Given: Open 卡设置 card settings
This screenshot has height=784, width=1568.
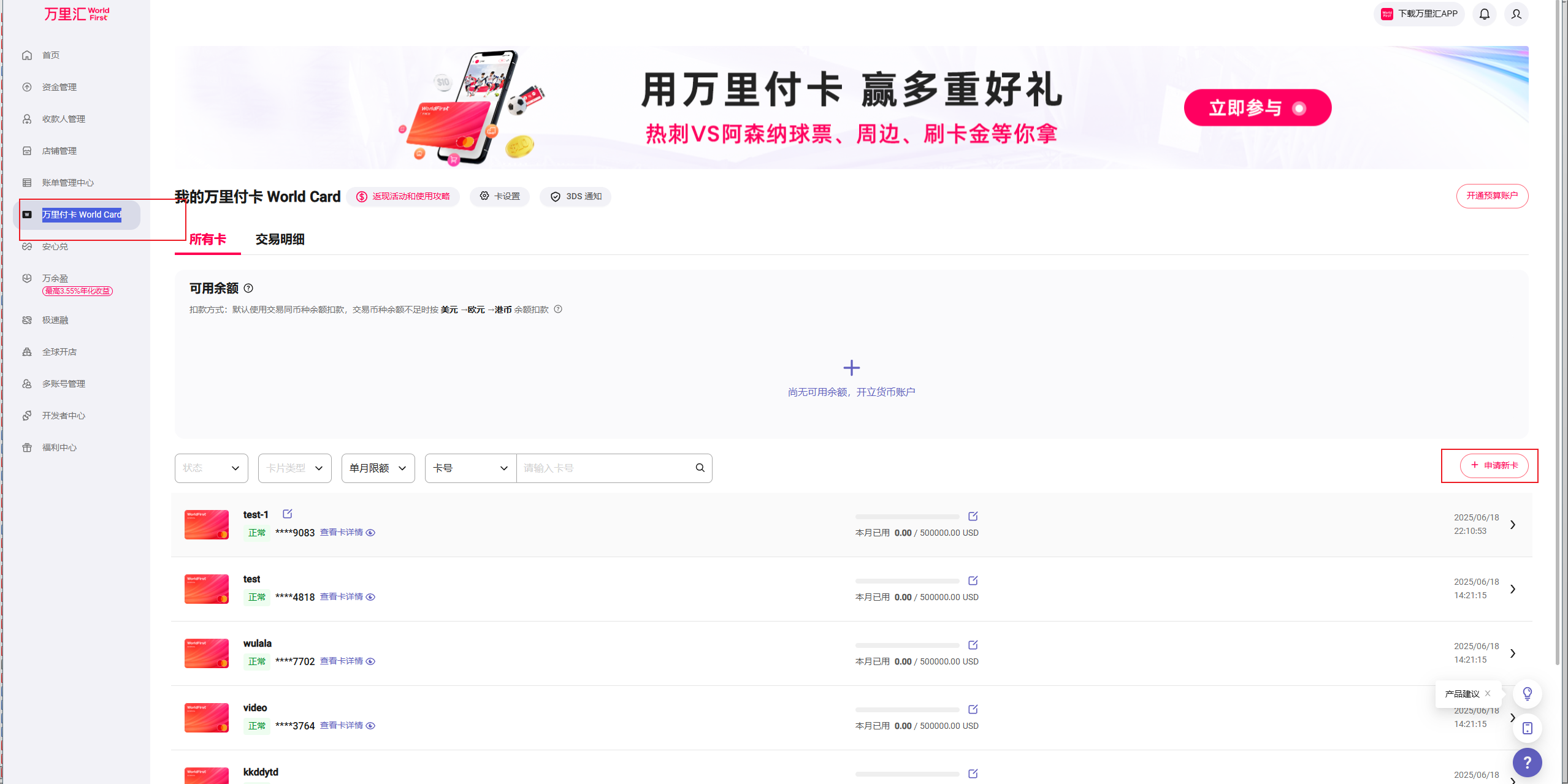Looking at the screenshot, I should [500, 197].
